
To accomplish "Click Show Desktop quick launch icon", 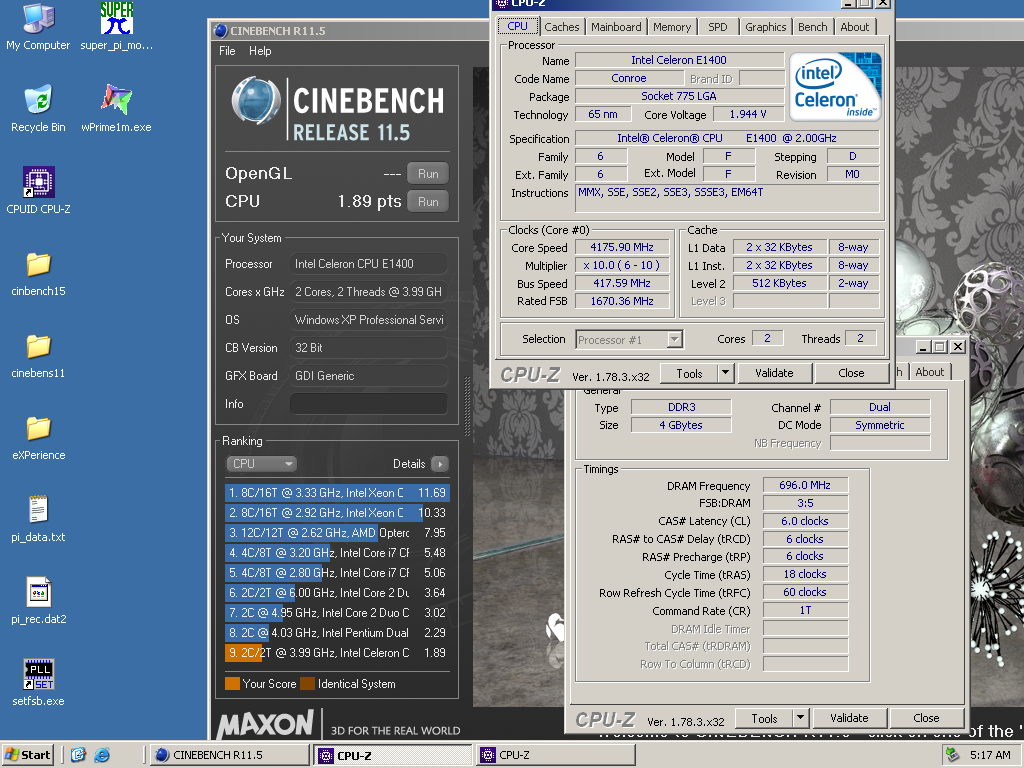I will coord(78,755).
